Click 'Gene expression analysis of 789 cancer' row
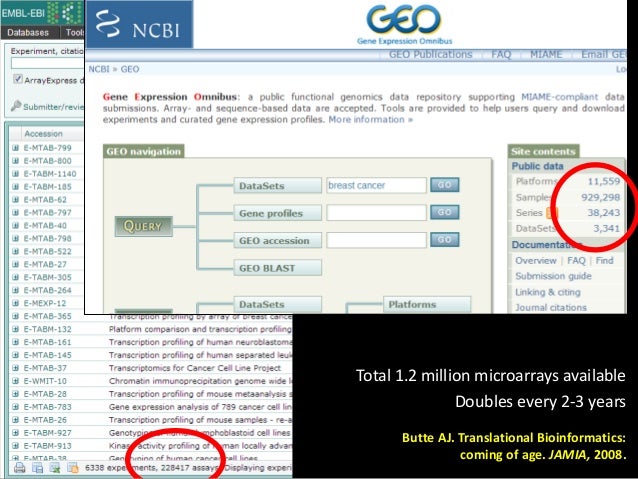This screenshot has height=479, width=638. tap(200, 407)
